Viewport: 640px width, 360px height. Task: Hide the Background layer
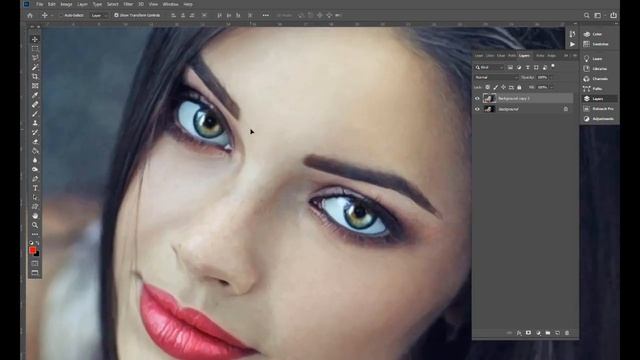coord(477,109)
